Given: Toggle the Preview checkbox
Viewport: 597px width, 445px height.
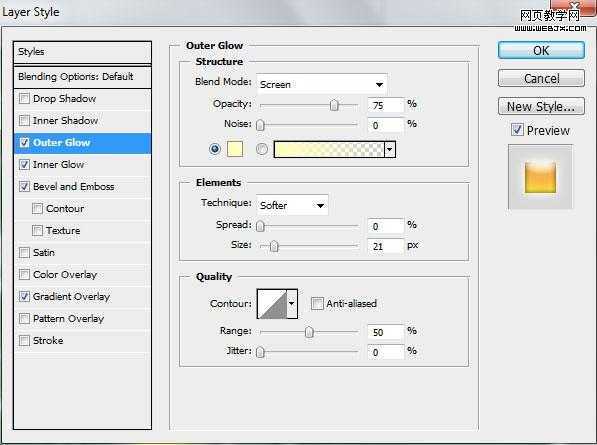Looking at the screenshot, I should click(x=517, y=130).
